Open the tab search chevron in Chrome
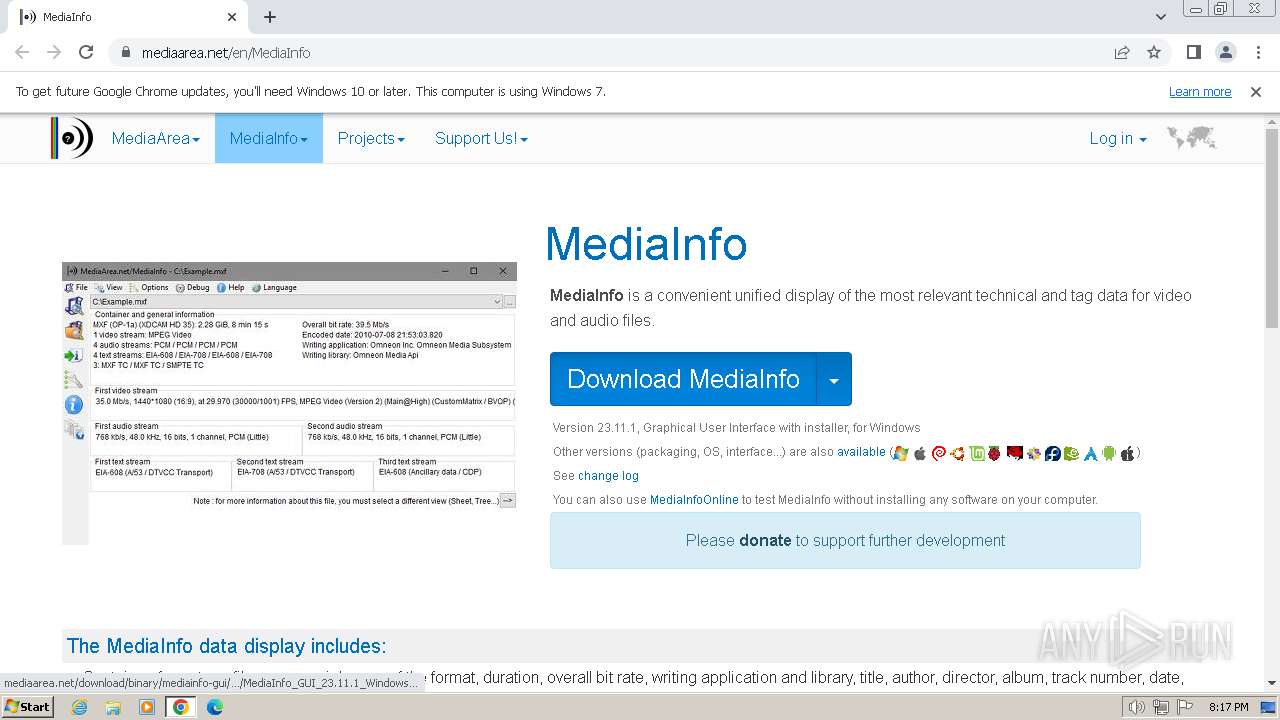 1160,17
